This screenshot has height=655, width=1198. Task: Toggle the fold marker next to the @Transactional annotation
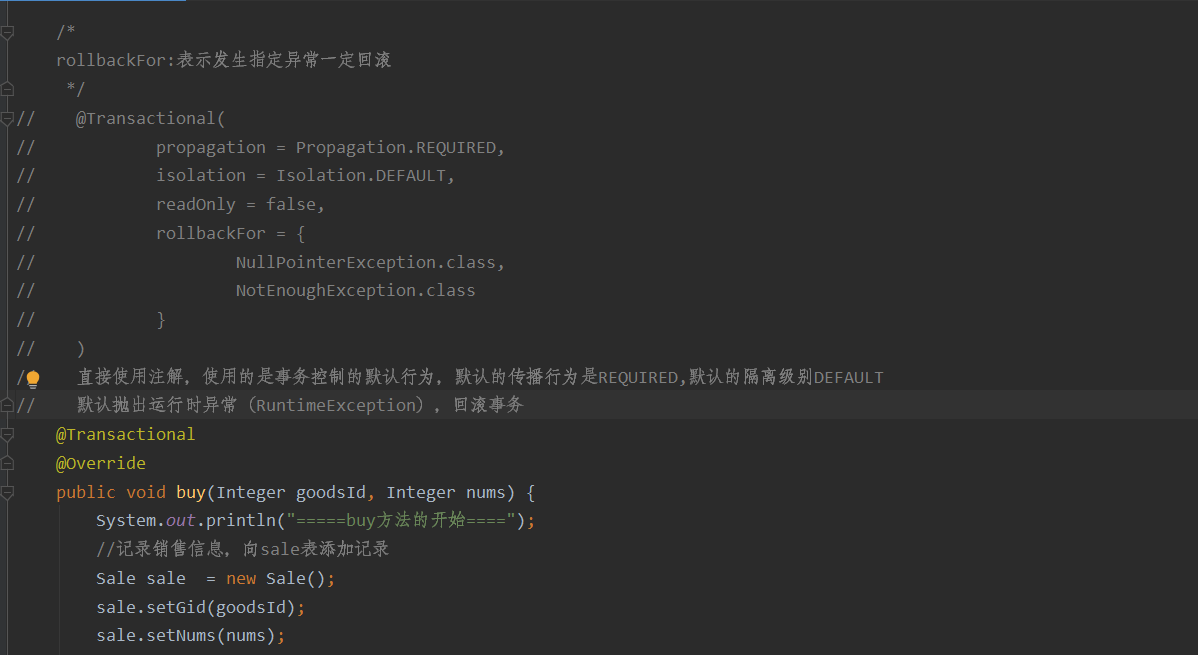click(x=8, y=435)
